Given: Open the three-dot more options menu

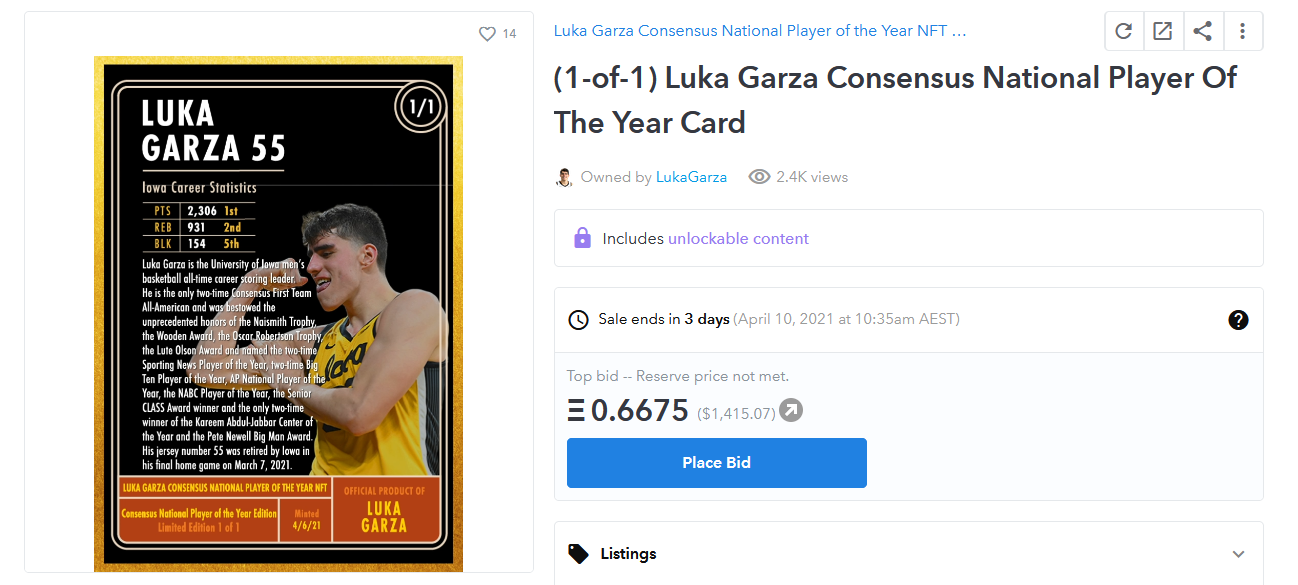Looking at the screenshot, I should (x=1242, y=31).
